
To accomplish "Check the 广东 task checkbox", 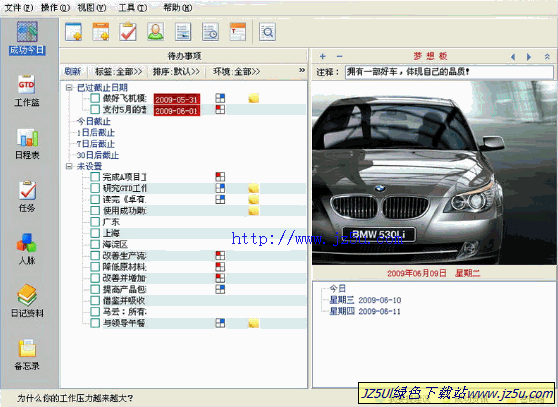I will coord(95,222).
